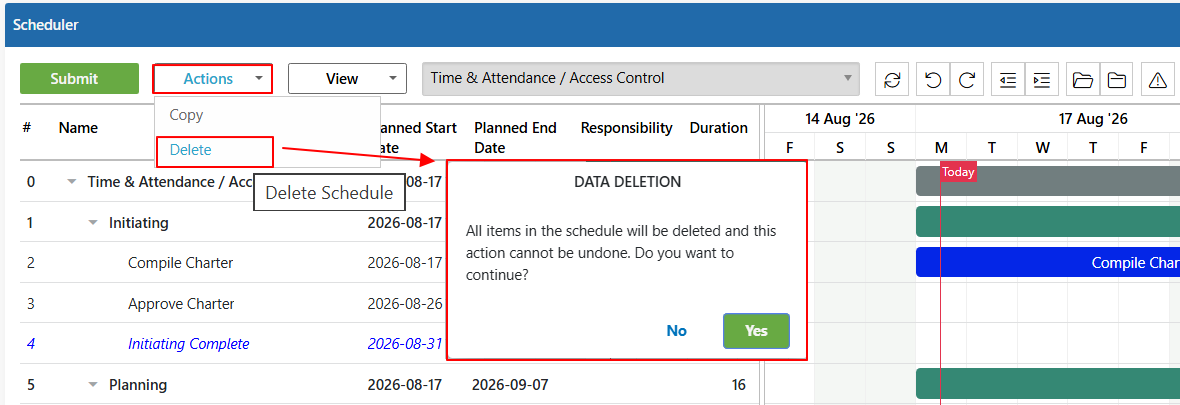
Task: Click the green Submit button
Action: coord(79,78)
